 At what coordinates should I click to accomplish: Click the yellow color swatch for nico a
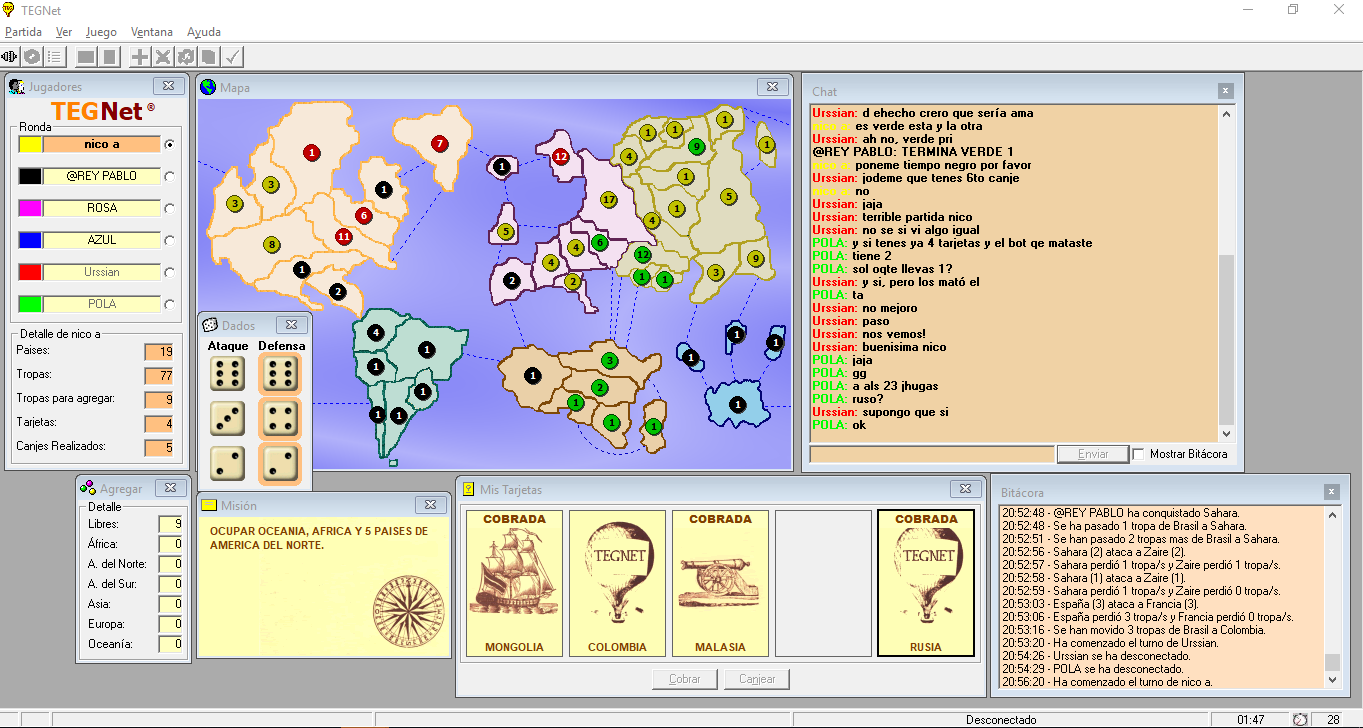30,144
